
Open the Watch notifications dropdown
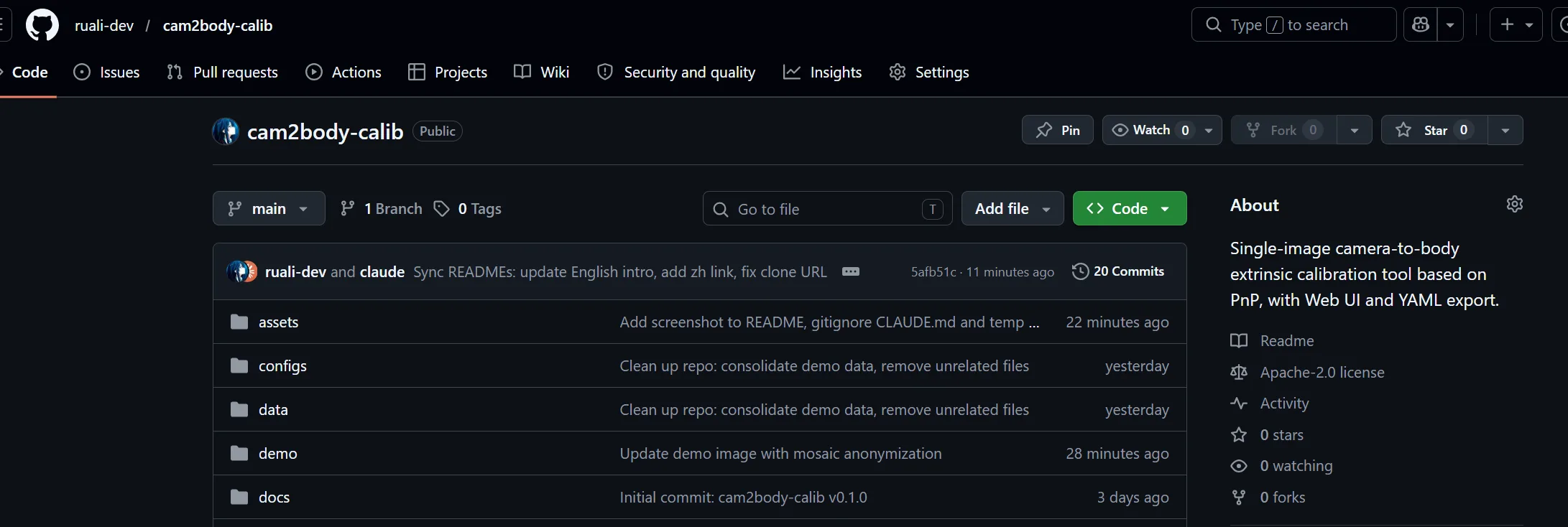pos(1162,130)
